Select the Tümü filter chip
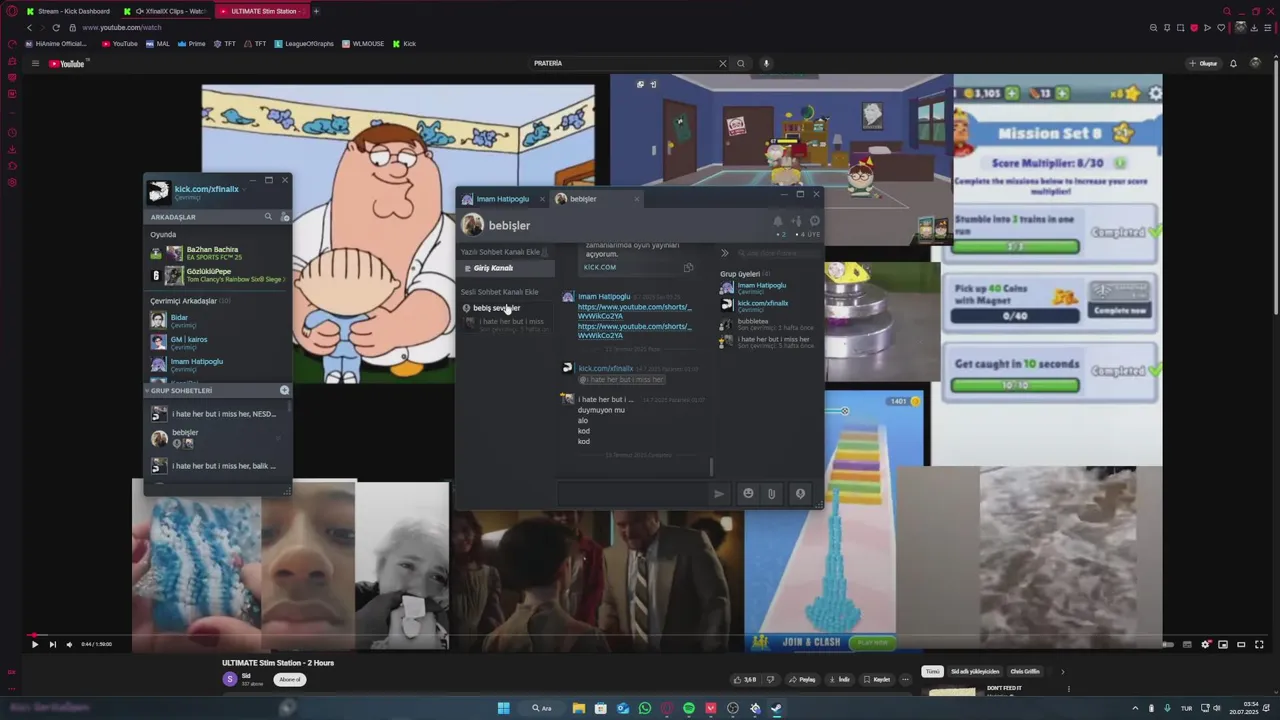 coord(932,672)
